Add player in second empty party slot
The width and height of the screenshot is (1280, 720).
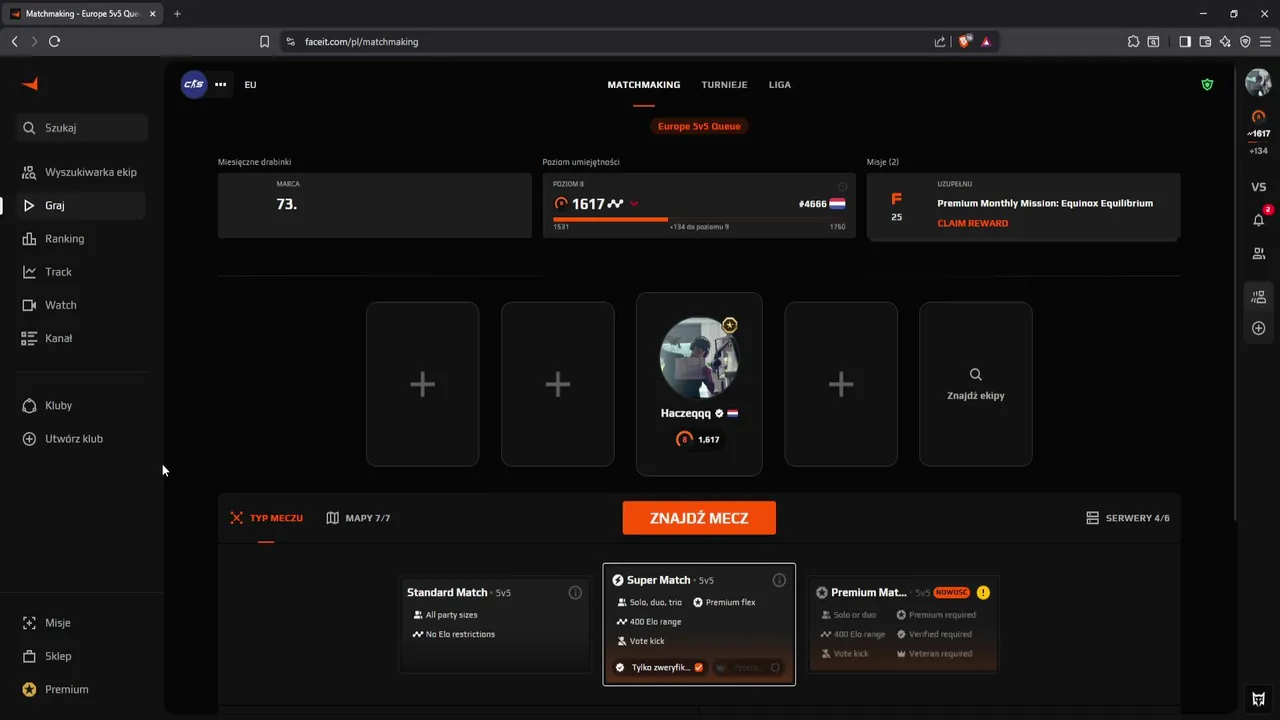[x=557, y=384]
